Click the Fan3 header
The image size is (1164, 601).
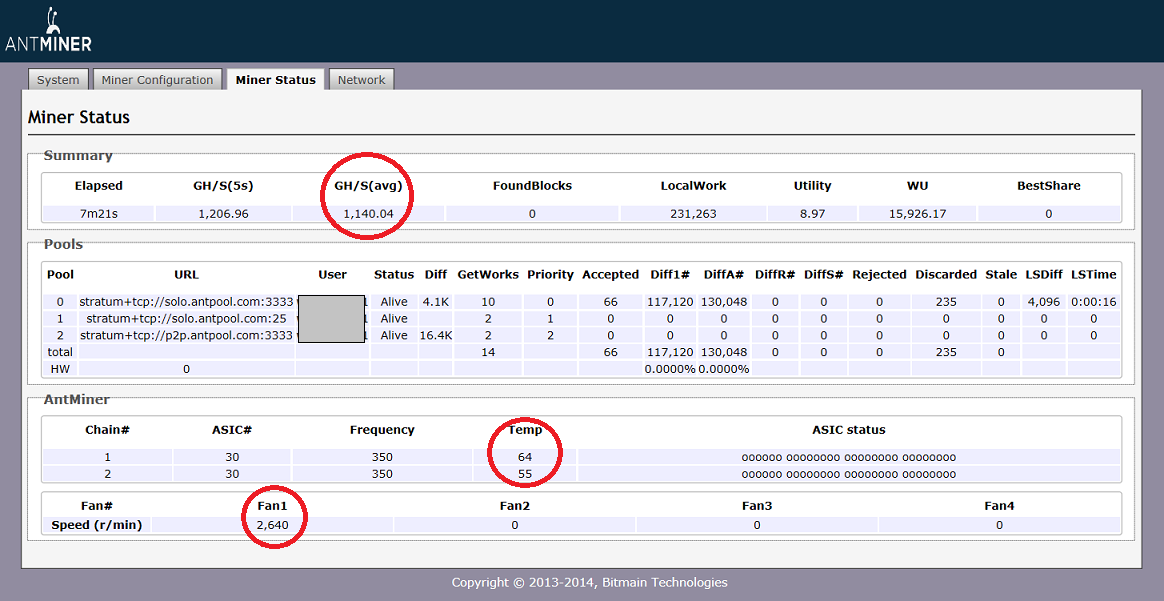pos(757,506)
